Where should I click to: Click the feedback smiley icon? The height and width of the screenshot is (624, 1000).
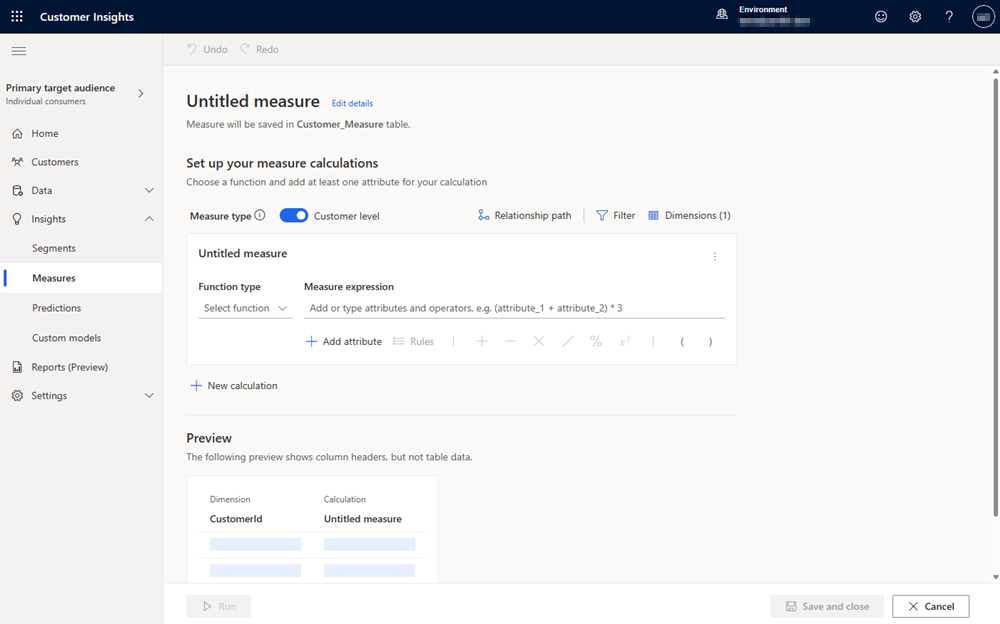(881, 17)
